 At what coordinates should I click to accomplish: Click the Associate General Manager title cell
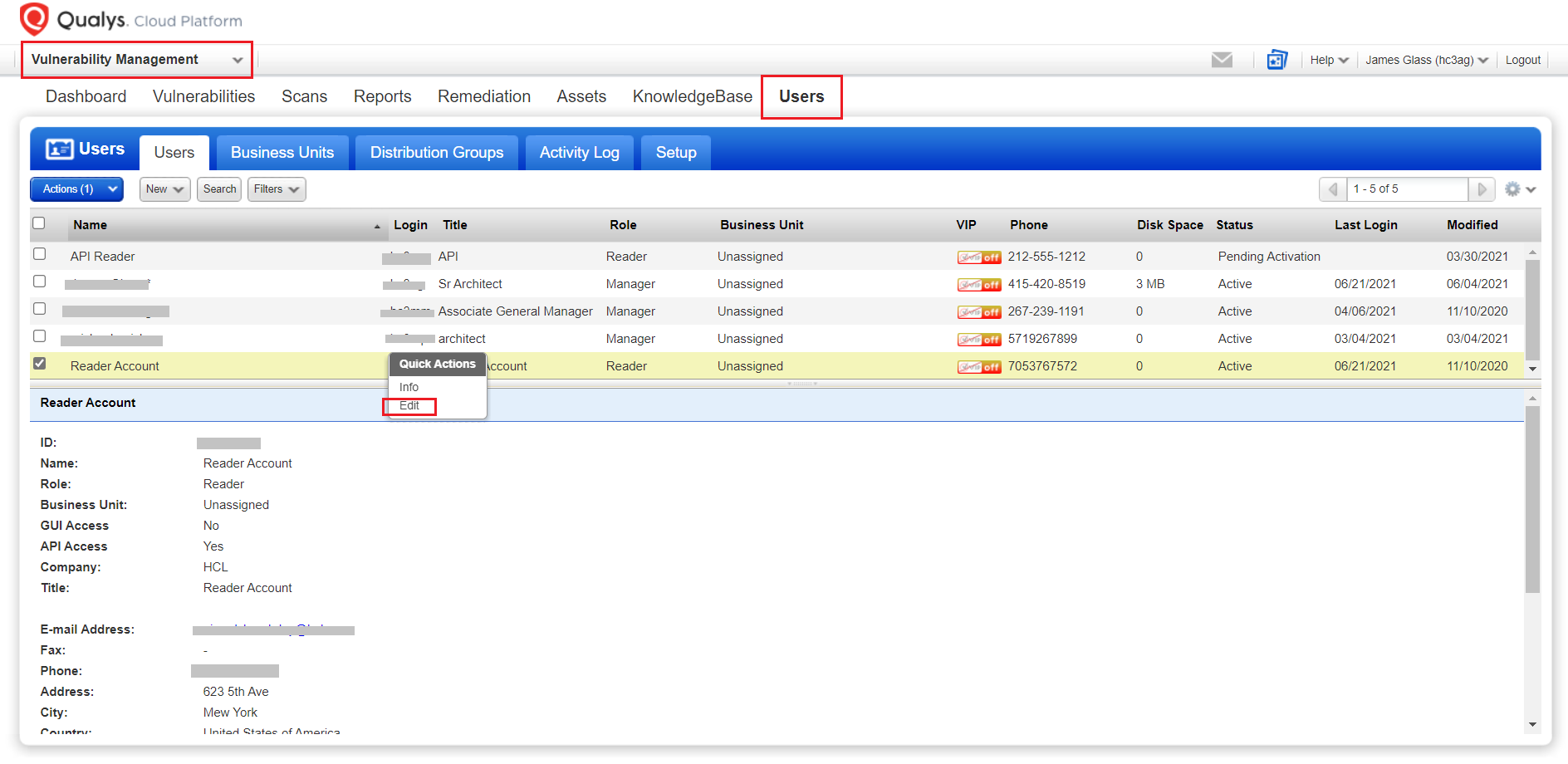(x=516, y=312)
